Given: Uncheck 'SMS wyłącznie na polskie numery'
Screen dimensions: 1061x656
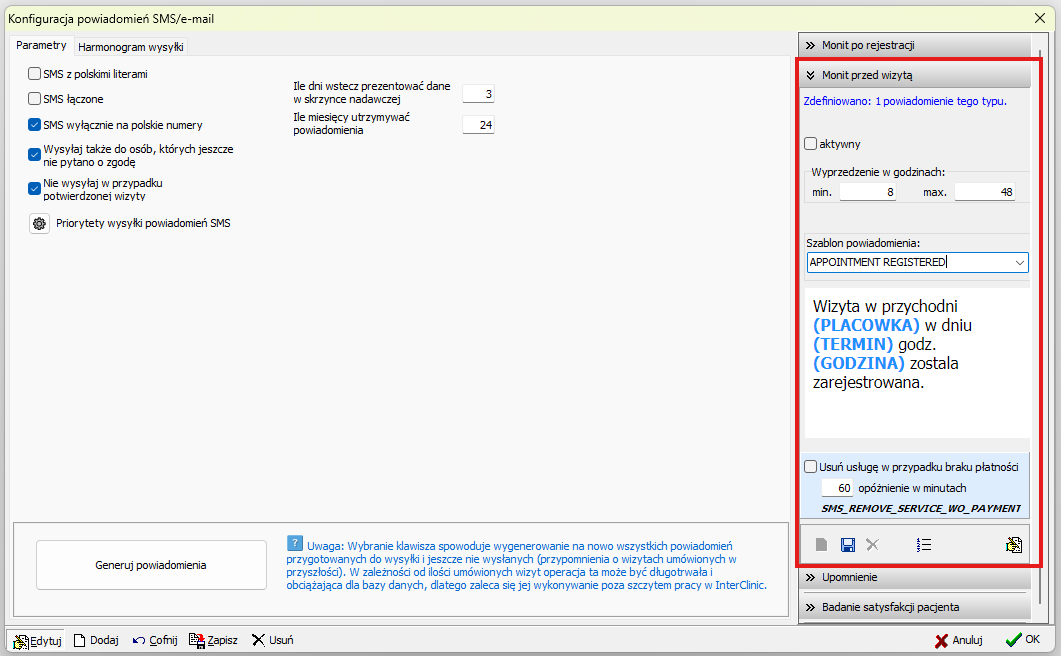Looking at the screenshot, I should point(35,125).
